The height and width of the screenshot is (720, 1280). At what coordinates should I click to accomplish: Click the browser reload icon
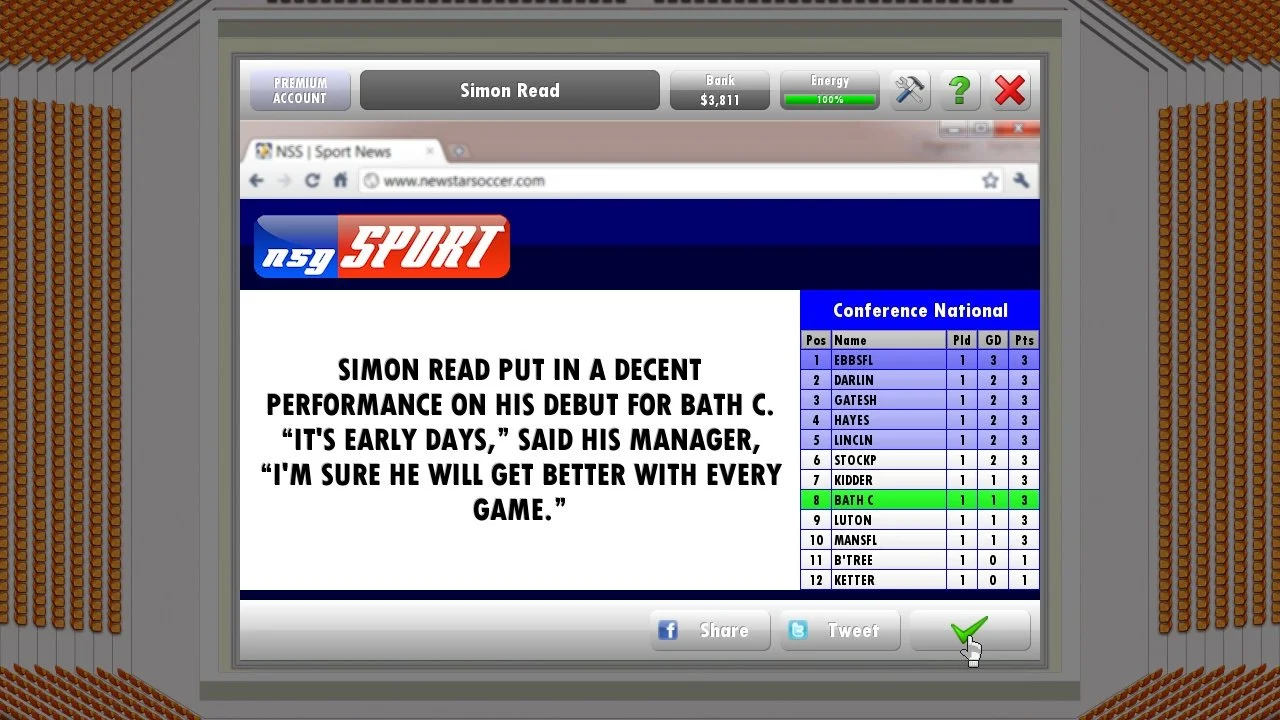click(x=312, y=181)
